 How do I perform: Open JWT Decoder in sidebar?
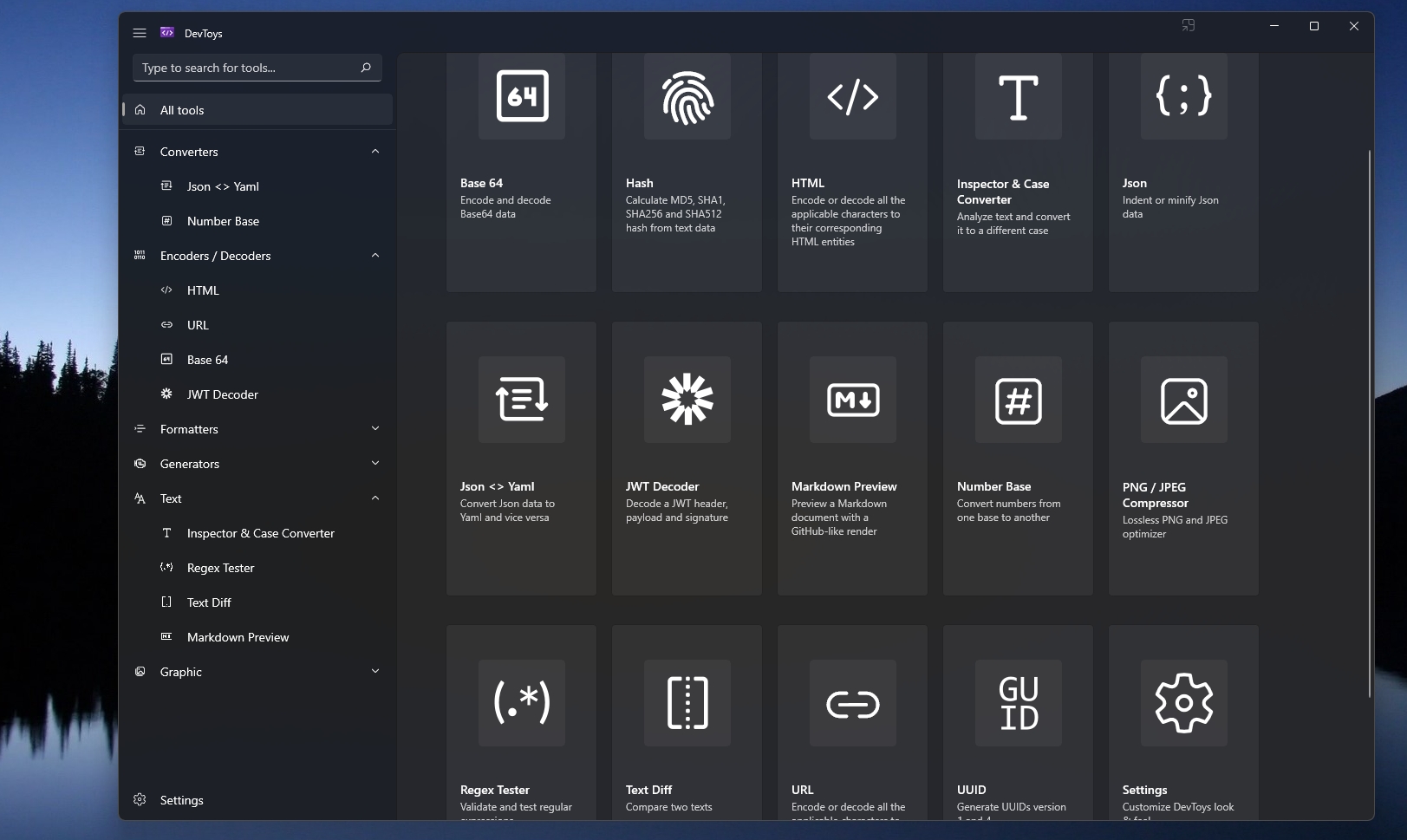pyautogui.click(x=257, y=394)
